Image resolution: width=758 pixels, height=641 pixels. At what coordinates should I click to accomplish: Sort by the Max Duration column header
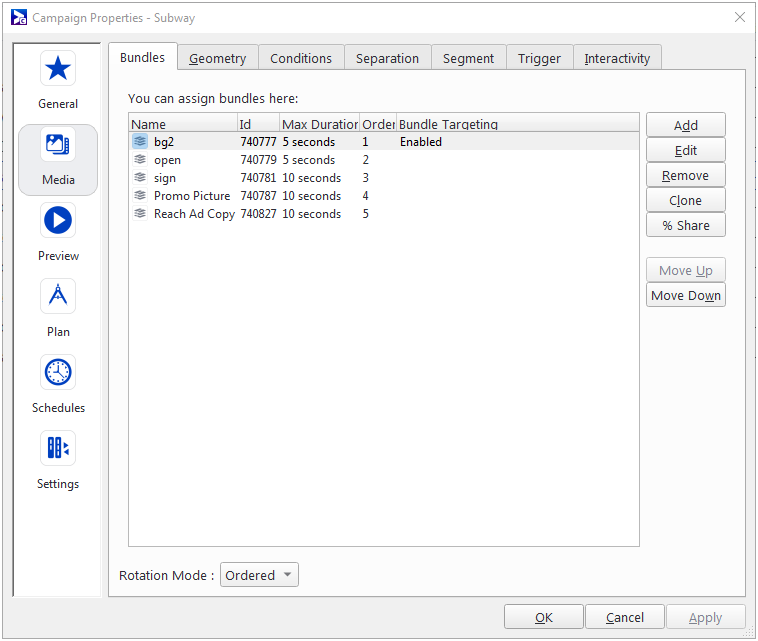point(319,124)
